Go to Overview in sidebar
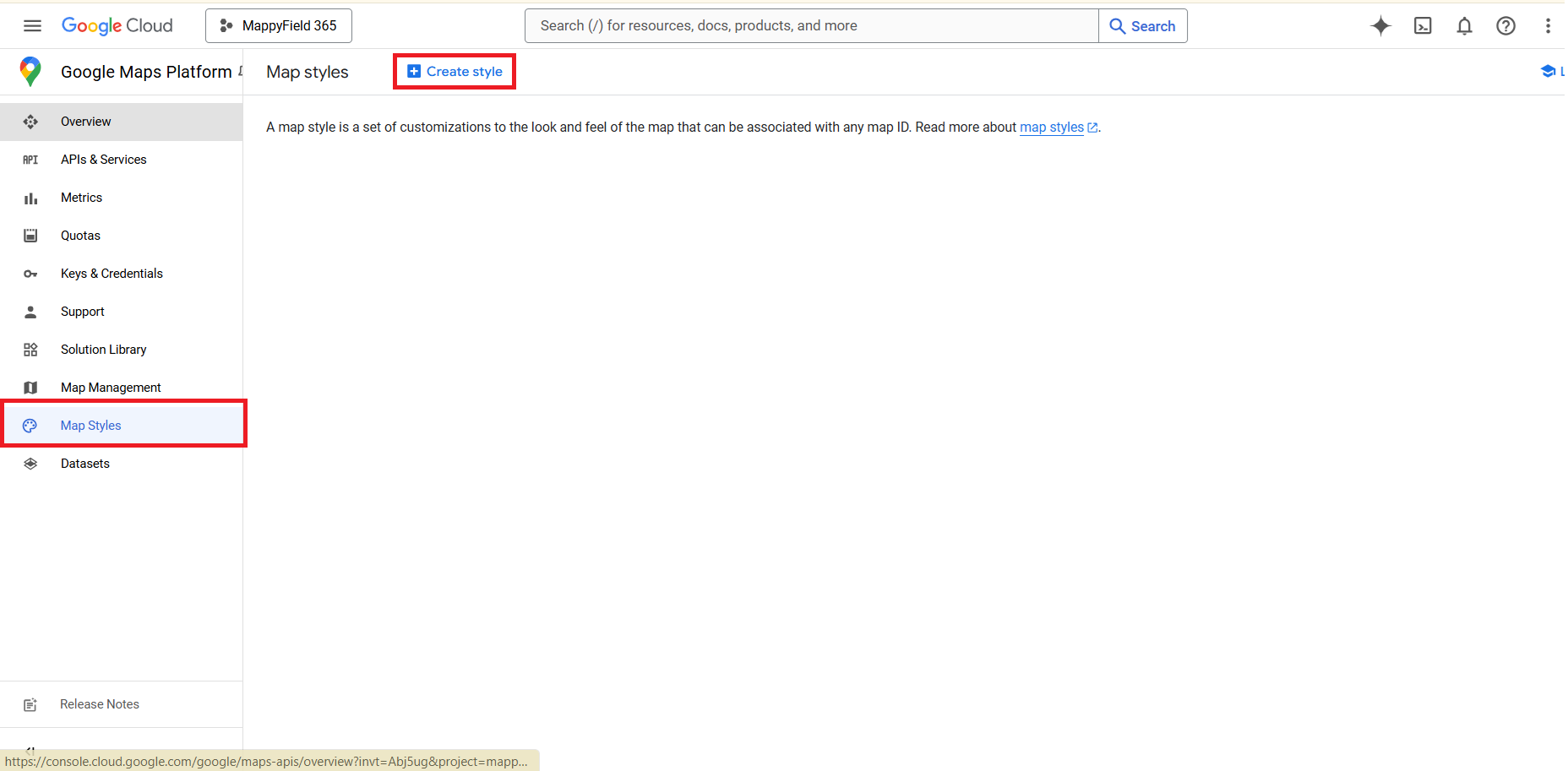The height and width of the screenshot is (771, 1568). tap(85, 122)
